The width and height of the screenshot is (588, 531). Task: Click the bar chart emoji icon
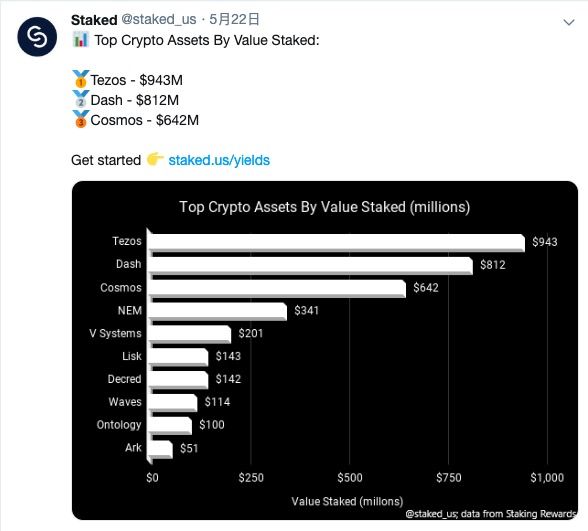(81, 39)
